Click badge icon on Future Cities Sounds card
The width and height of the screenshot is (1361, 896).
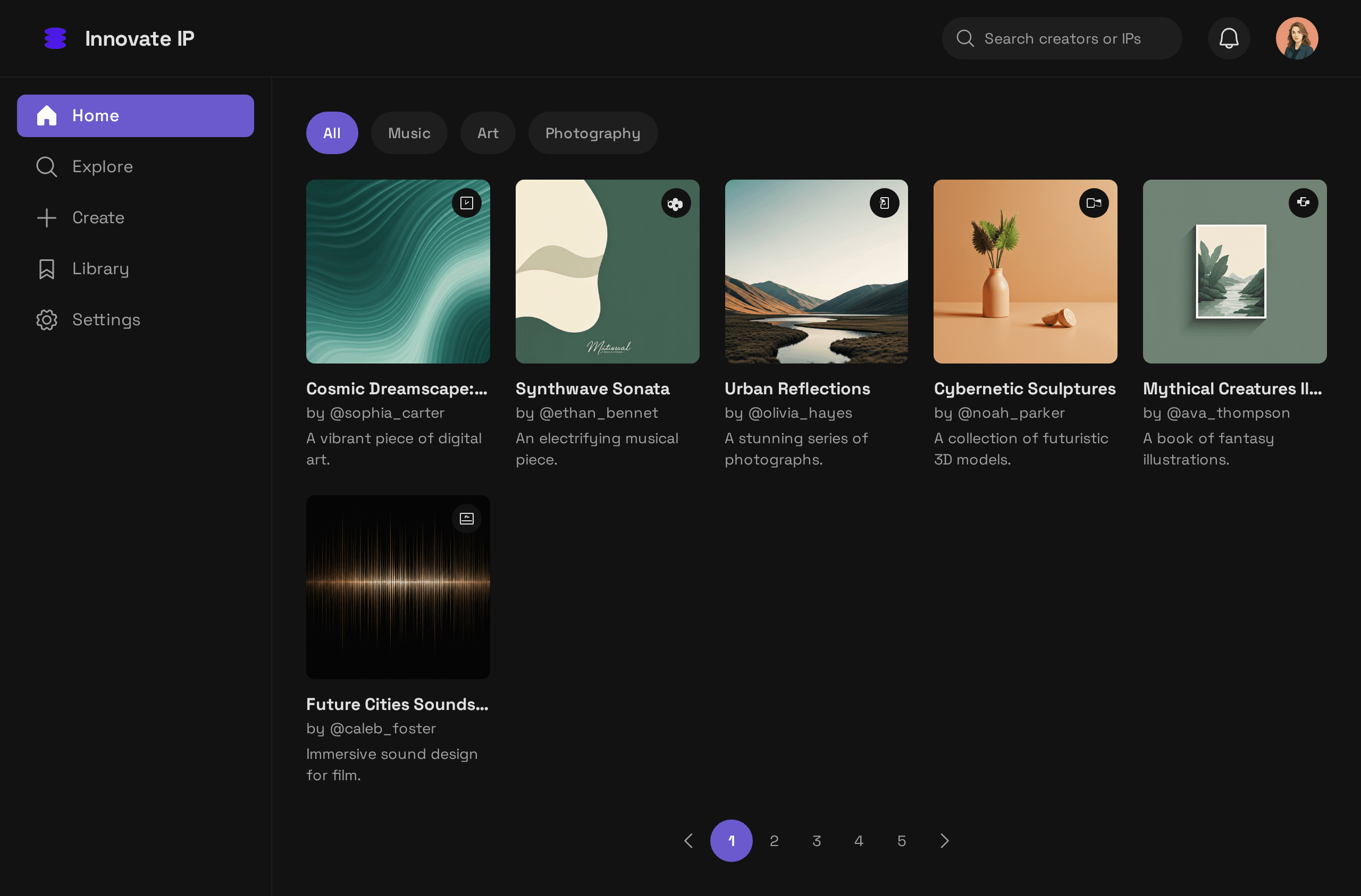click(x=467, y=519)
